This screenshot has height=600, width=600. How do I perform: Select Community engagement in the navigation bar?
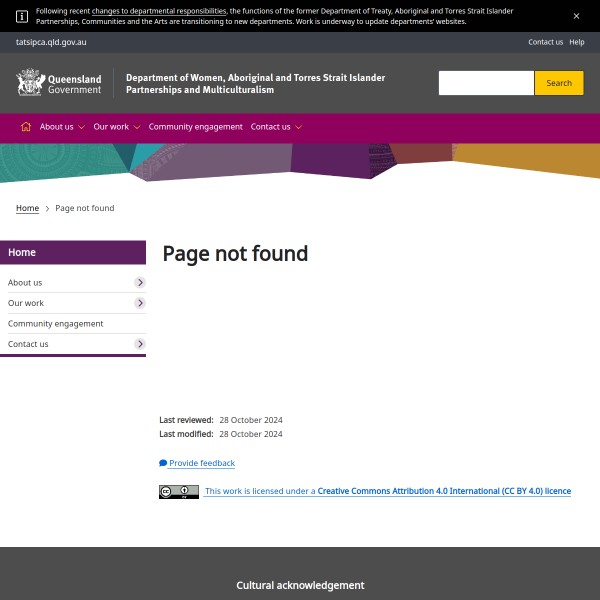pos(195,127)
